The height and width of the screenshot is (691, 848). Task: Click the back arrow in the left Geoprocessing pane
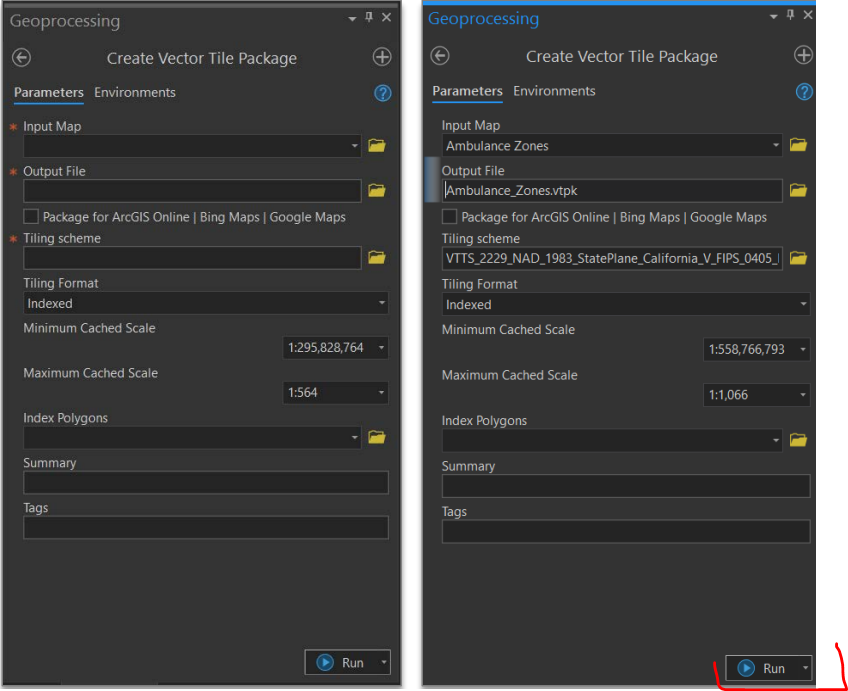[21, 58]
